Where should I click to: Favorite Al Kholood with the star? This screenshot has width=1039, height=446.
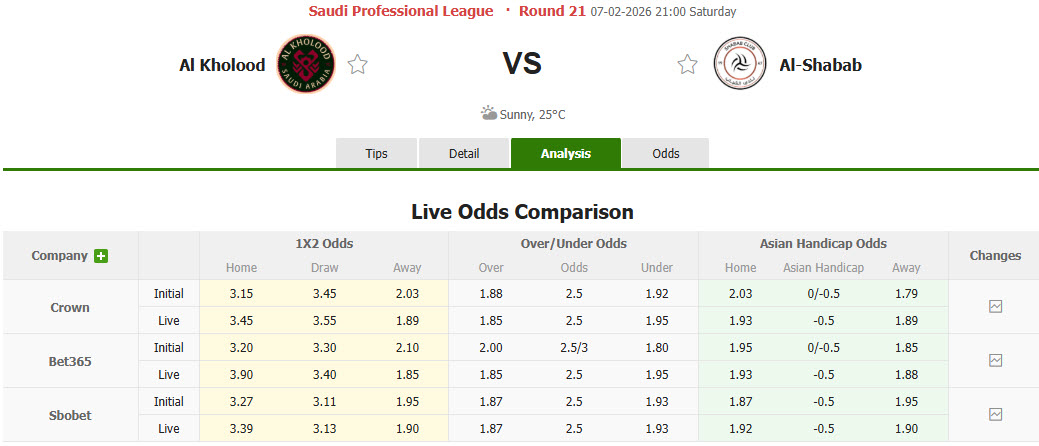pyautogui.click(x=358, y=65)
